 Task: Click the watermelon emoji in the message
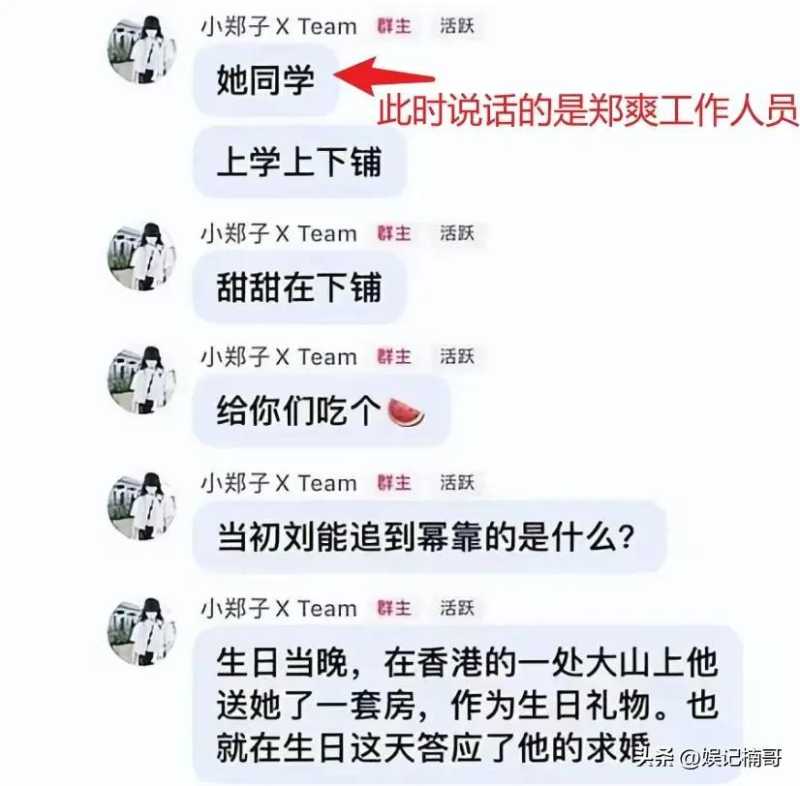click(406, 412)
